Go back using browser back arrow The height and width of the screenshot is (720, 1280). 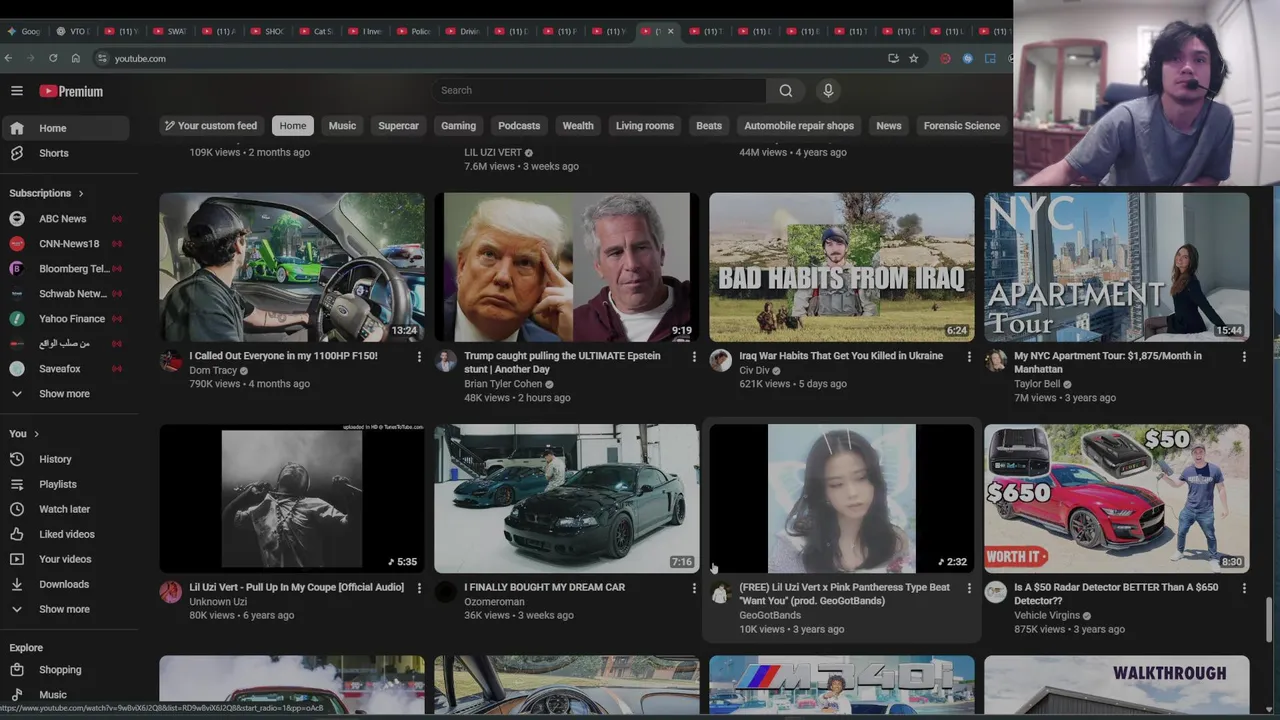pos(8,58)
